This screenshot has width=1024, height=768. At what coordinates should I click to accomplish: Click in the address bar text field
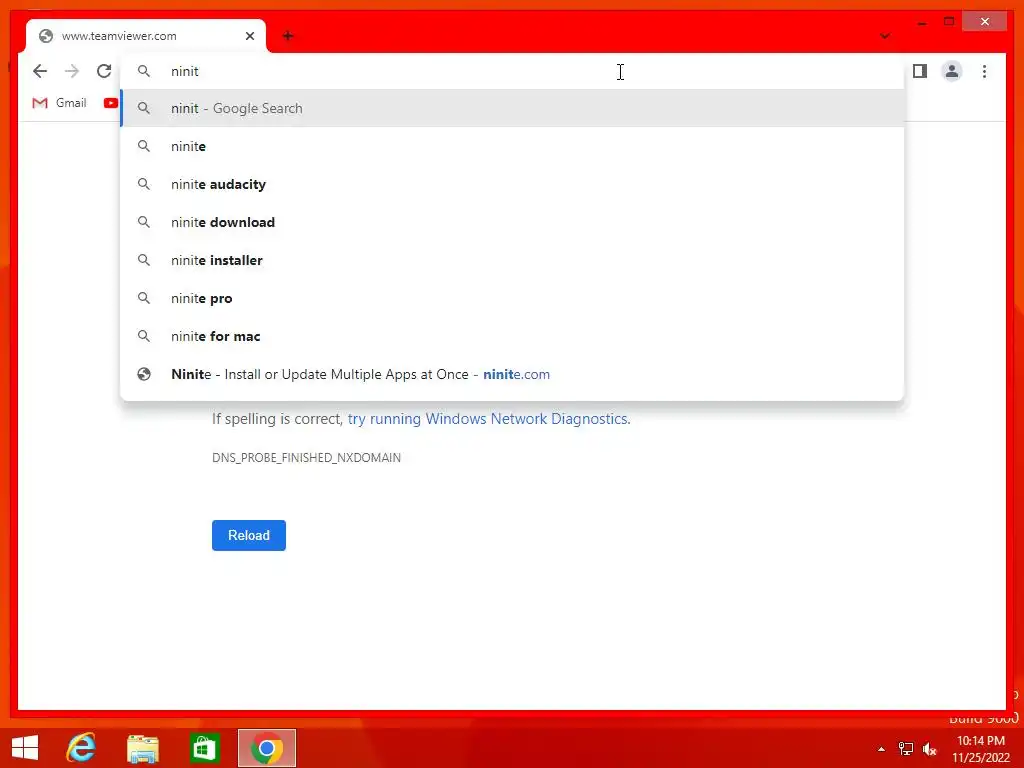[x=513, y=71]
